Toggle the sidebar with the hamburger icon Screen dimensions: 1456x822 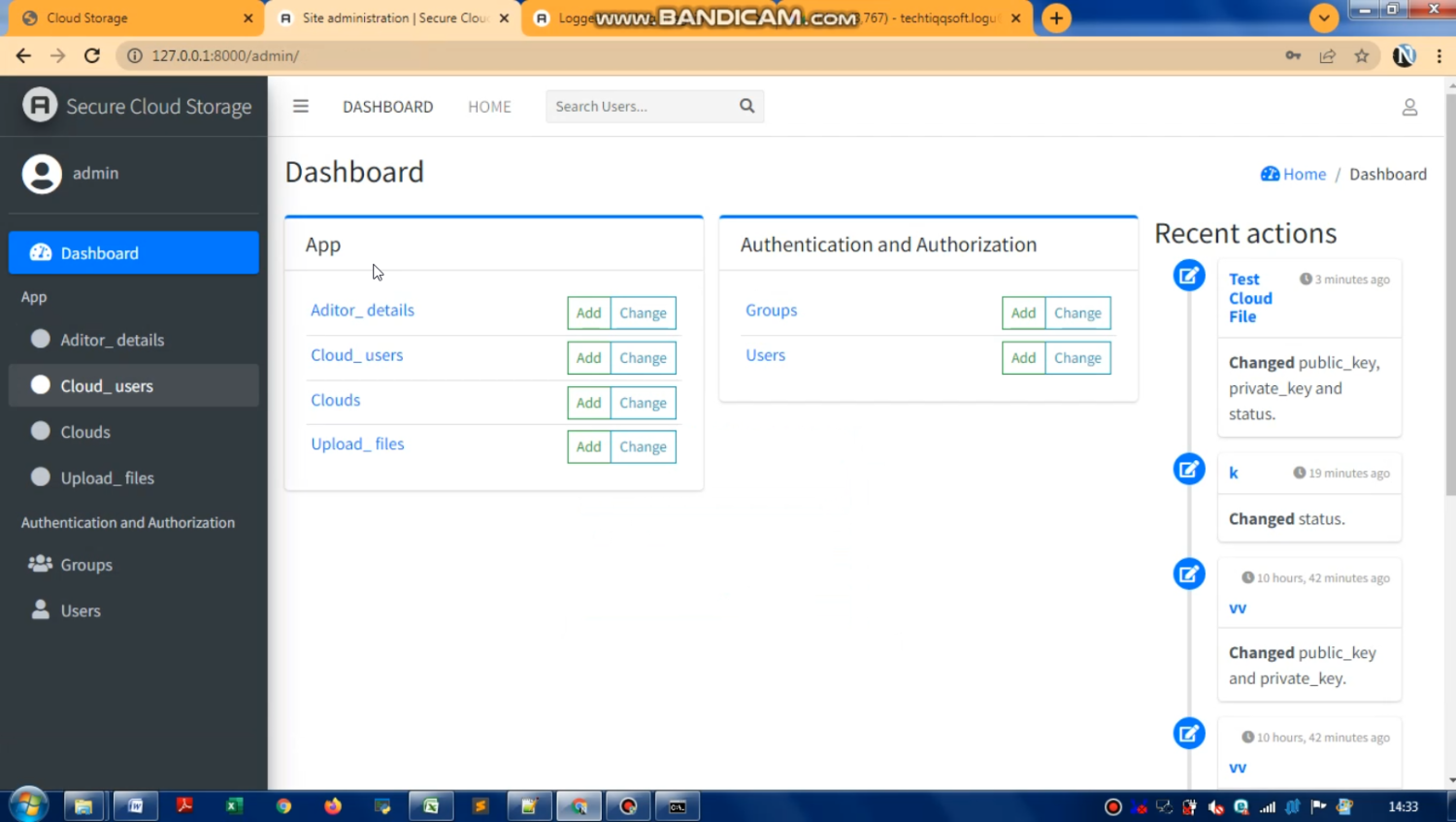pyautogui.click(x=301, y=107)
